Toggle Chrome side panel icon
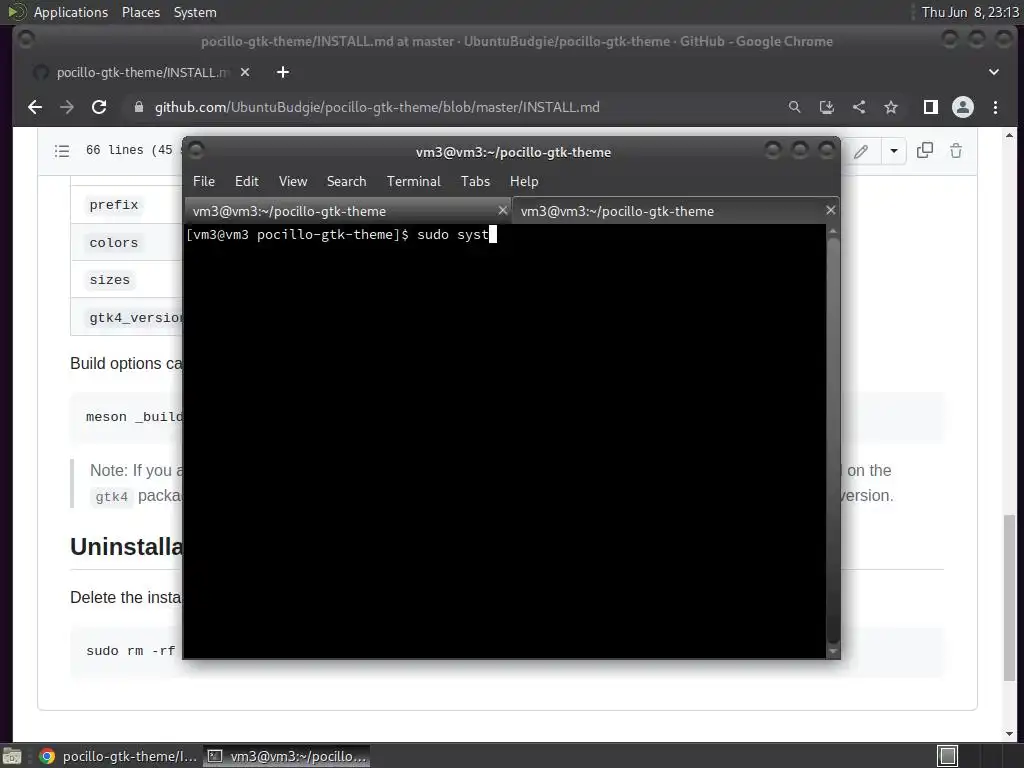 point(931,107)
